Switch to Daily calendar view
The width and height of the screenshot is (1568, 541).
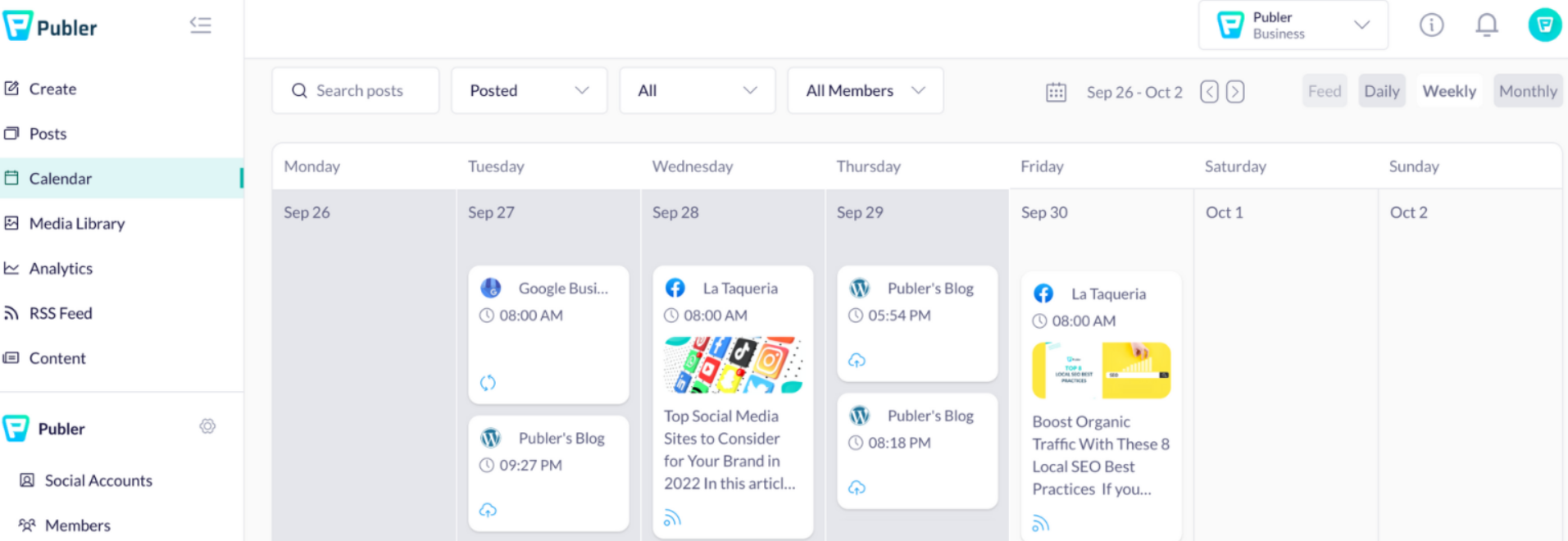click(1381, 91)
